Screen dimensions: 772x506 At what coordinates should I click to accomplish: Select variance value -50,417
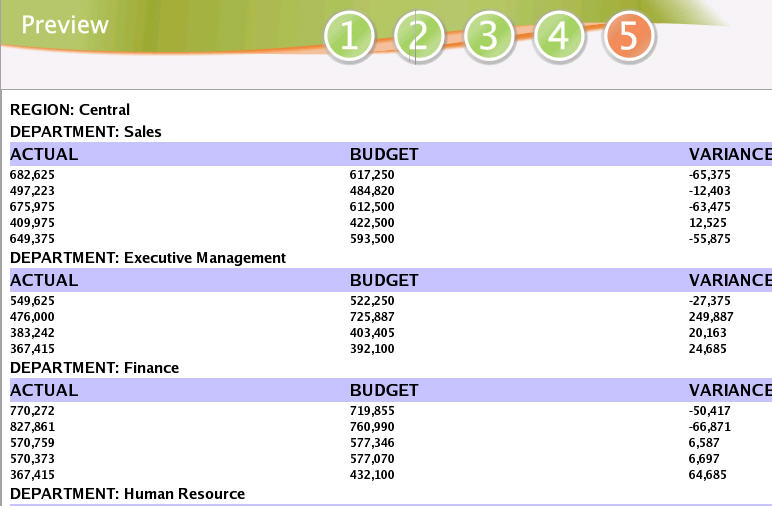(x=709, y=411)
